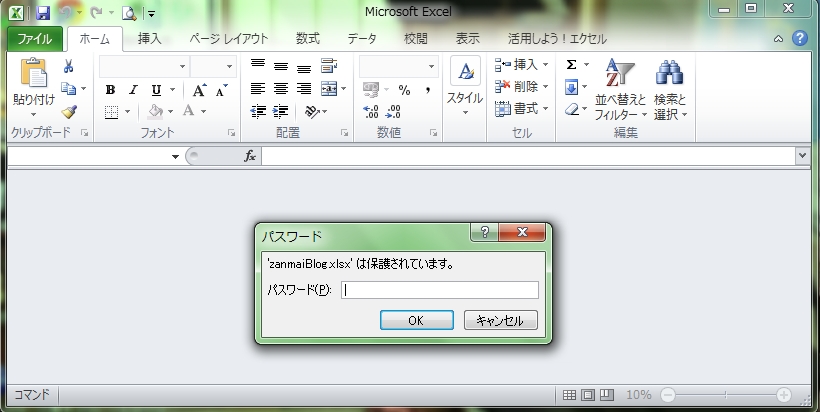Open the font name combo box
This screenshot has width=820, height=412.
click(x=144, y=66)
